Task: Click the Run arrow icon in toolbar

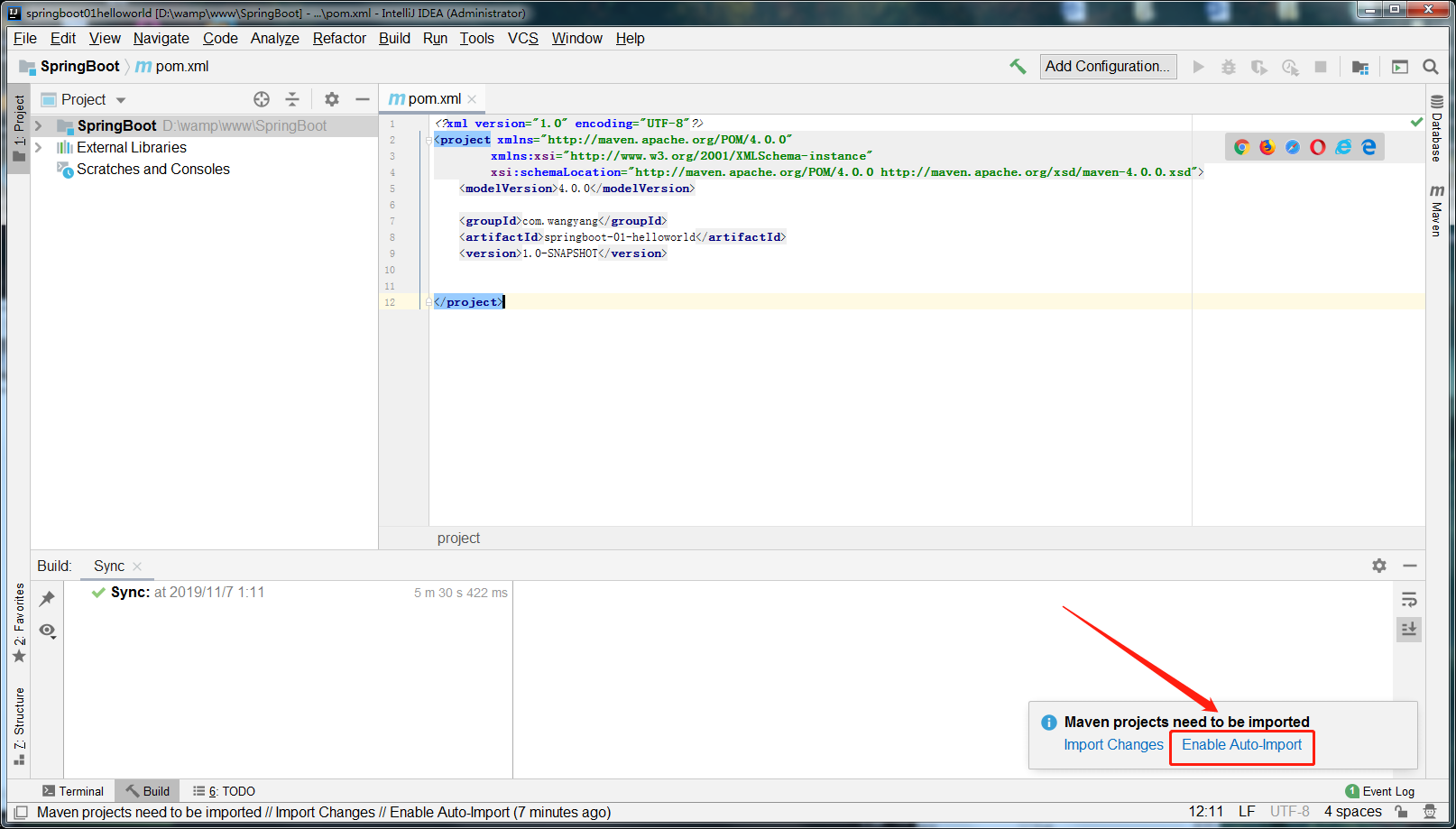Action: pos(1198,67)
